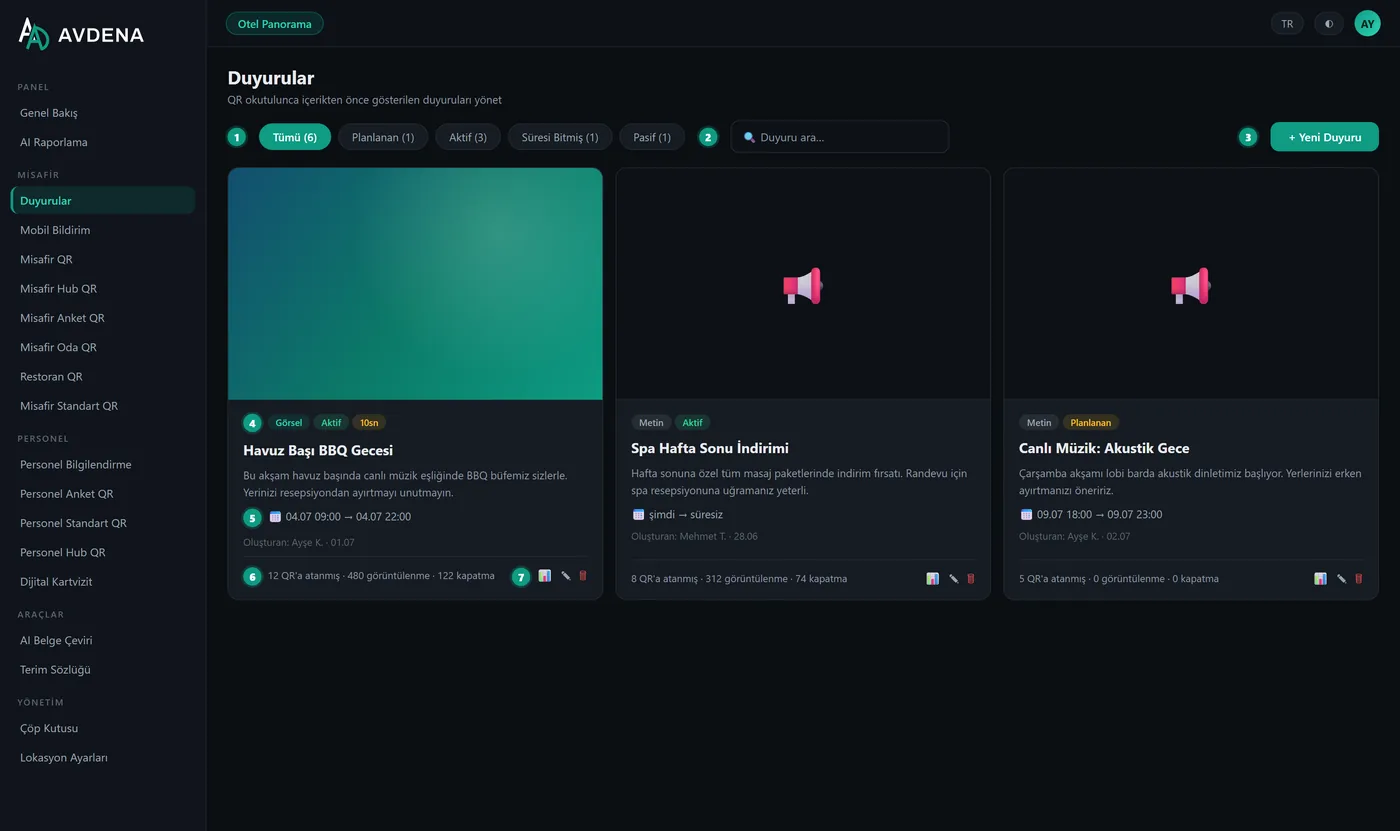The width and height of the screenshot is (1400, 831).
Task: Open statistics chart for Havuz Başı BBQ Gecesi
Action: (x=545, y=576)
